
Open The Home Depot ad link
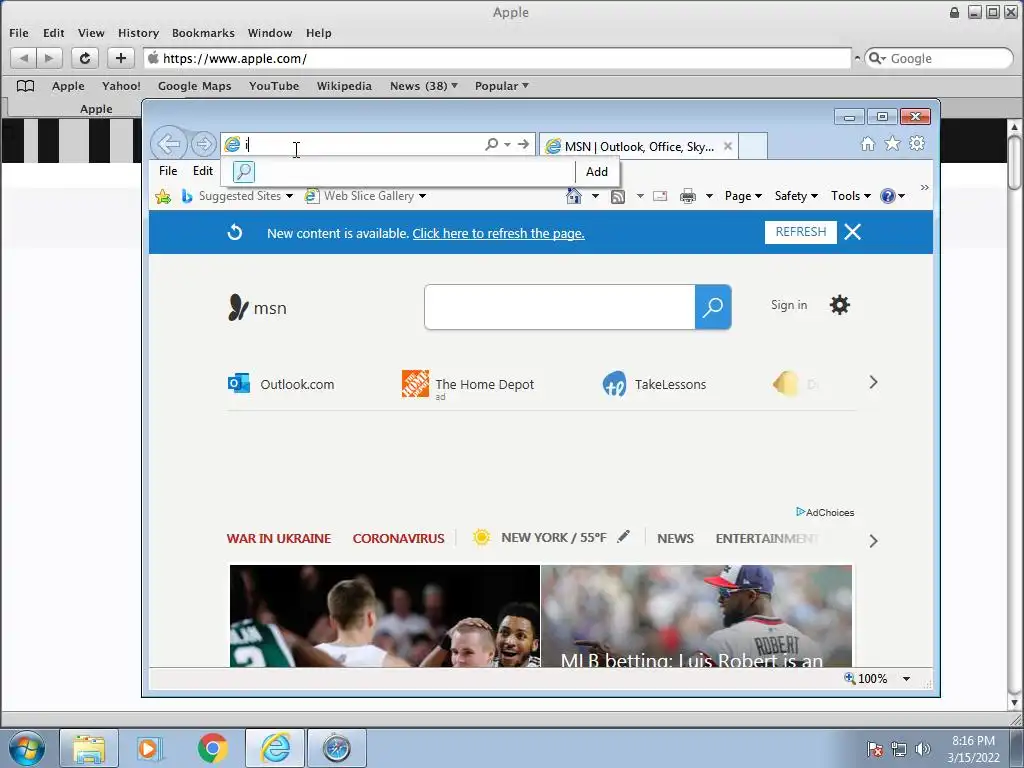coord(468,384)
